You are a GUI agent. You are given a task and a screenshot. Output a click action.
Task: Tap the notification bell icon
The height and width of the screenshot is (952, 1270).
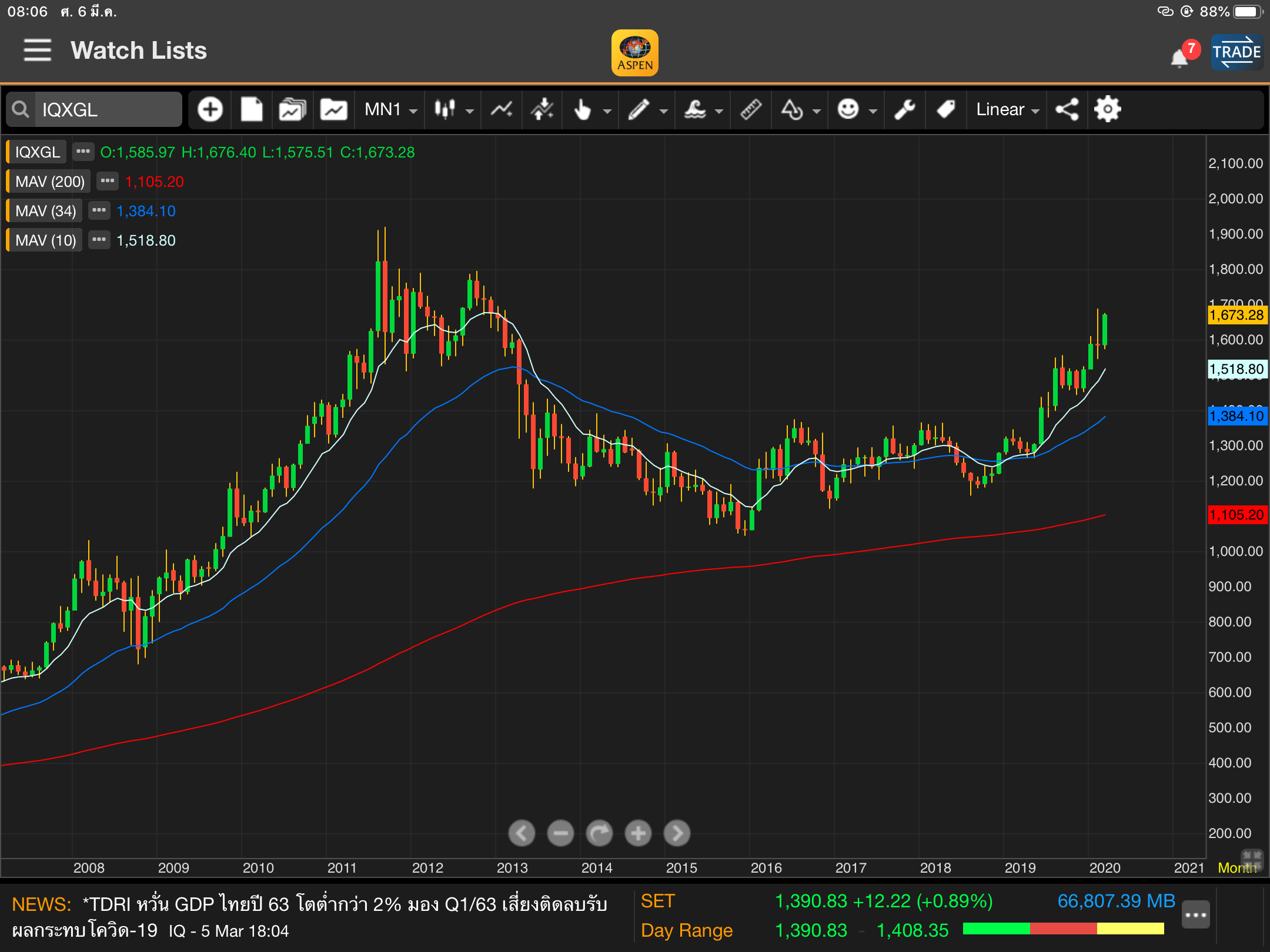(1179, 58)
